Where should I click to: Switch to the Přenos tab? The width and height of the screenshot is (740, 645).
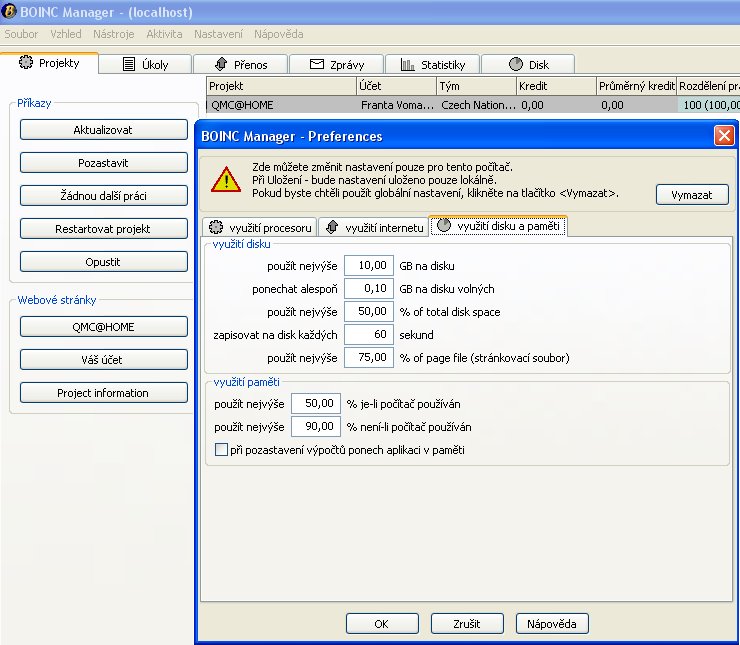pyautogui.click(x=241, y=64)
